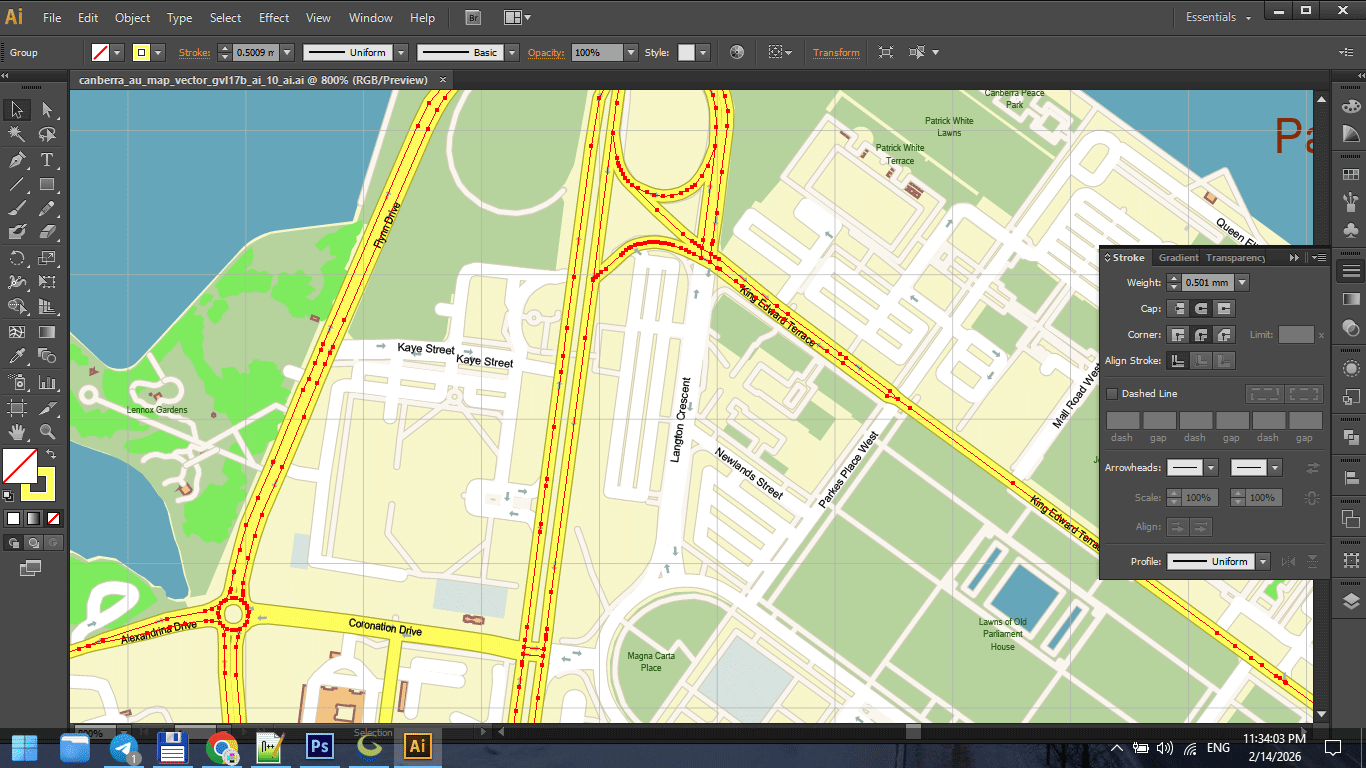
Task: Switch to the Gradient tab
Action: tap(1178, 257)
